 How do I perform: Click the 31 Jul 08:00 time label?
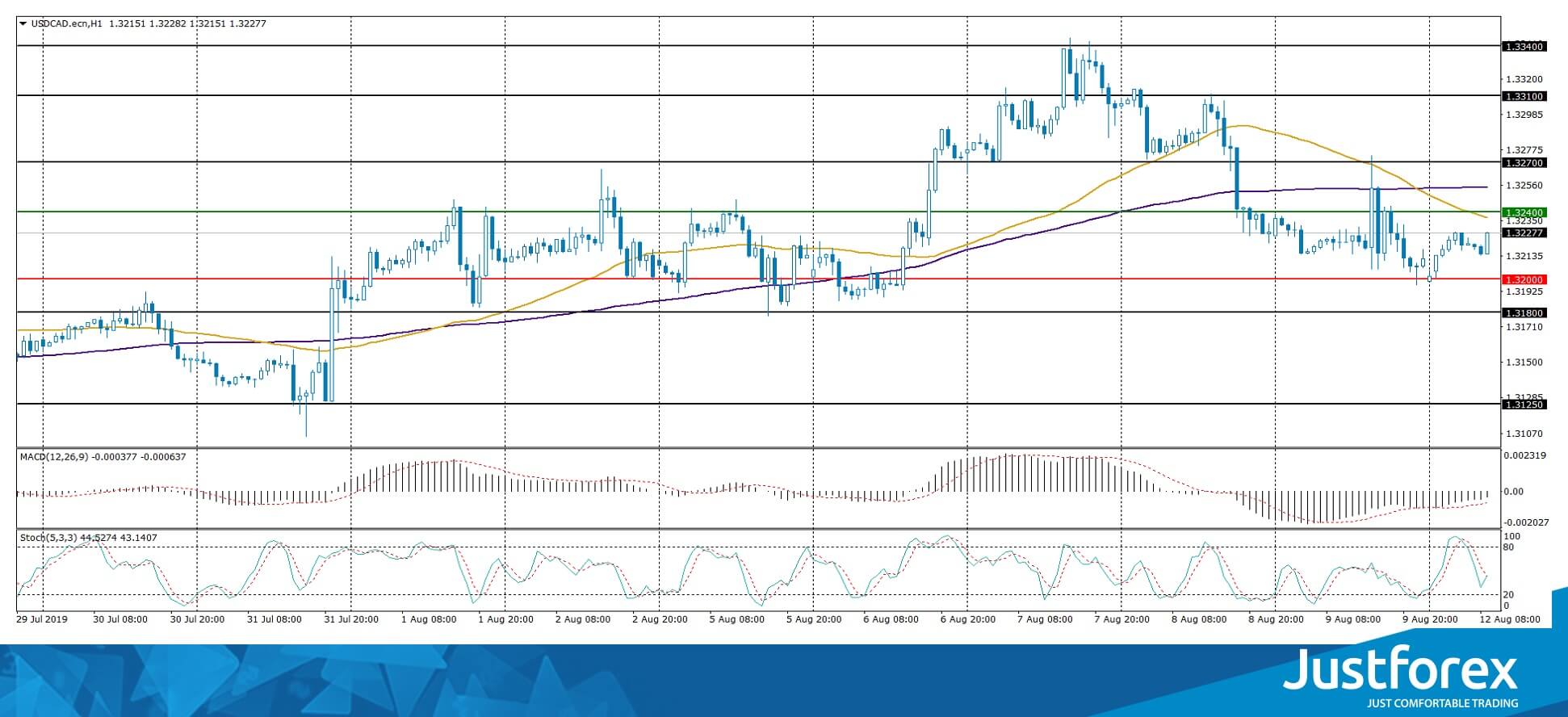(275, 620)
